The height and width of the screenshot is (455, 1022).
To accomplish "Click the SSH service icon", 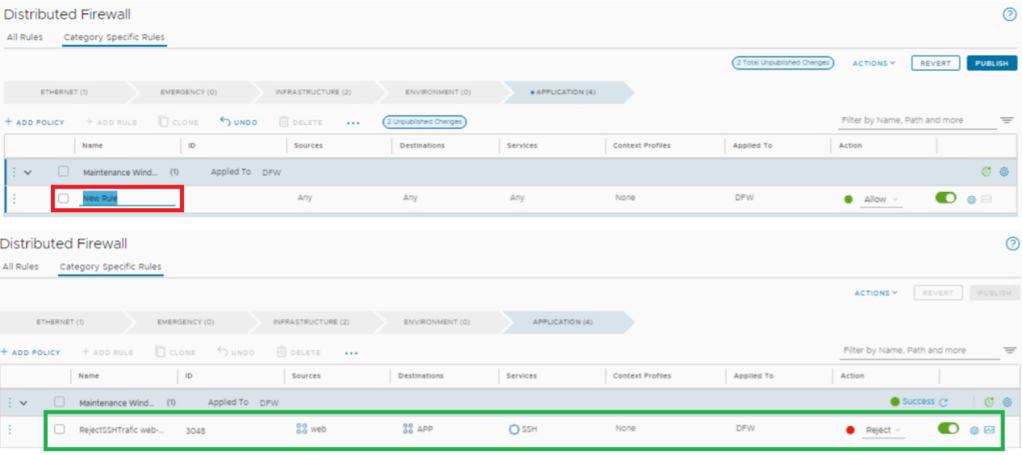I will (514, 429).
